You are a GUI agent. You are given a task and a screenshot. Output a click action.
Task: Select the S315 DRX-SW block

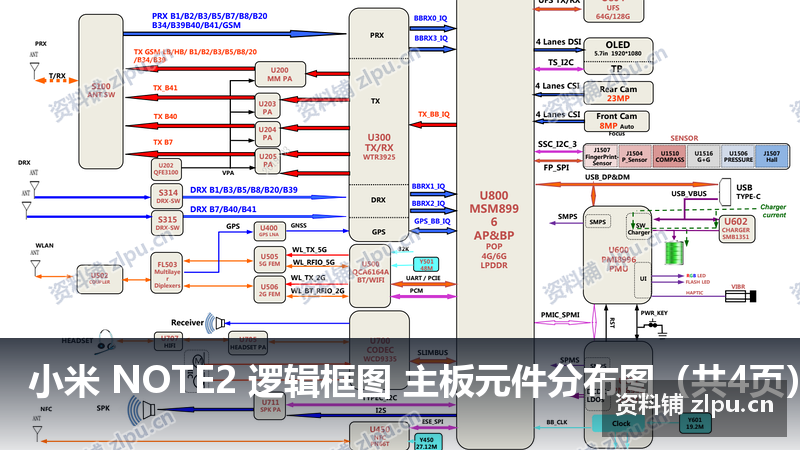tap(167, 222)
